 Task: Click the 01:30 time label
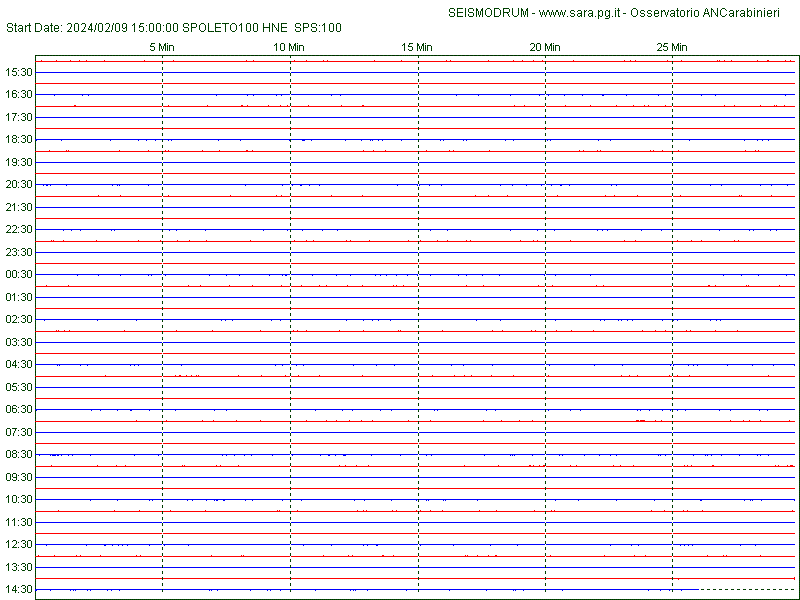pyautogui.click(x=19, y=297)
